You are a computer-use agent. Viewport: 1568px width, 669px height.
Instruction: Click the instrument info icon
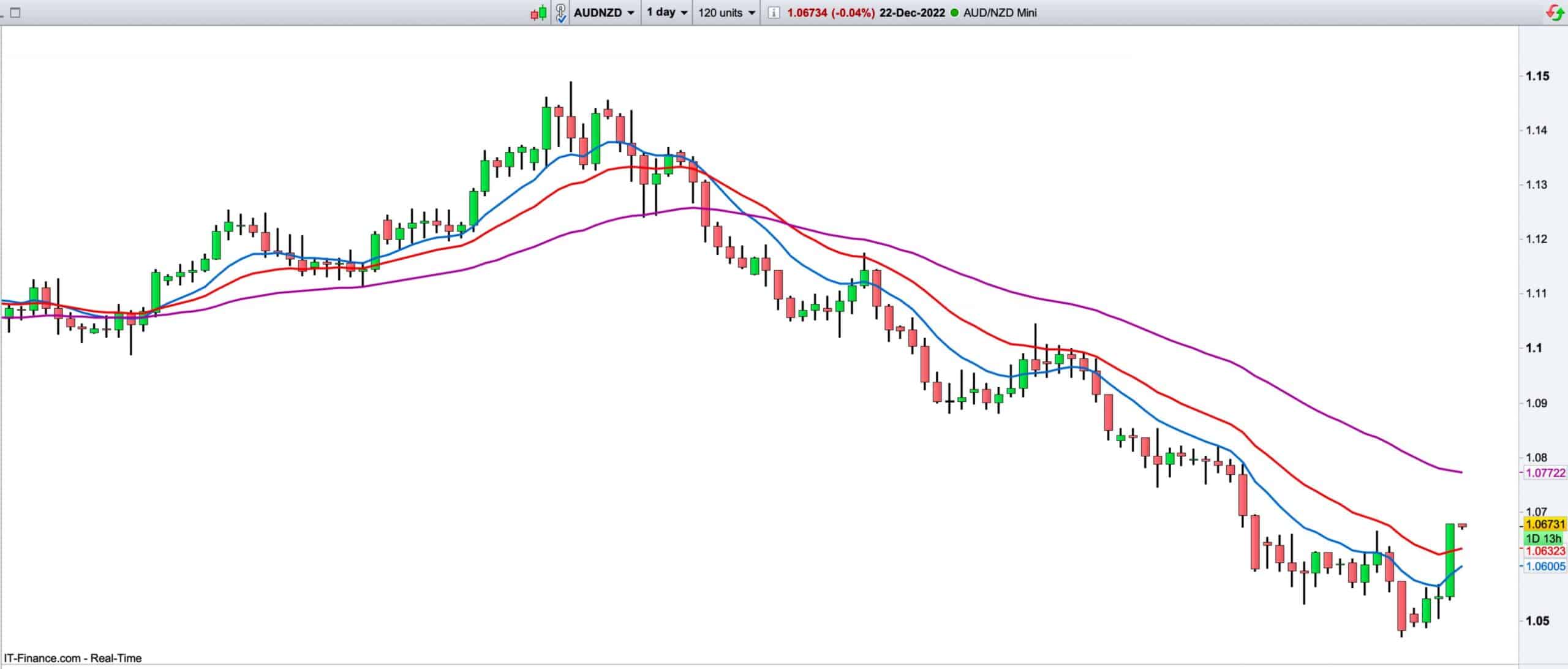click(x=774, y=13)
